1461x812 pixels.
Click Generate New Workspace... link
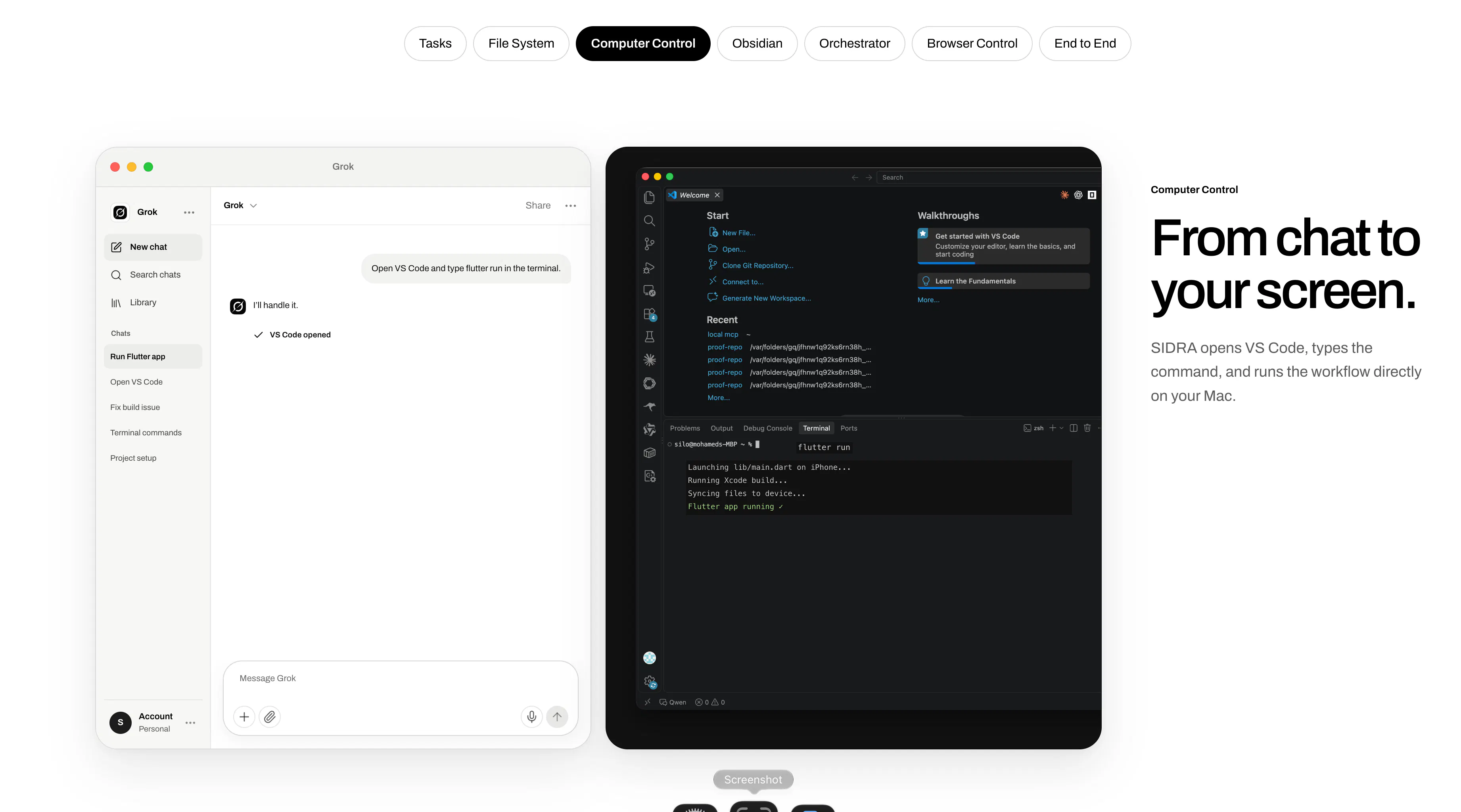pyautogui.click(x=766, y=298)
